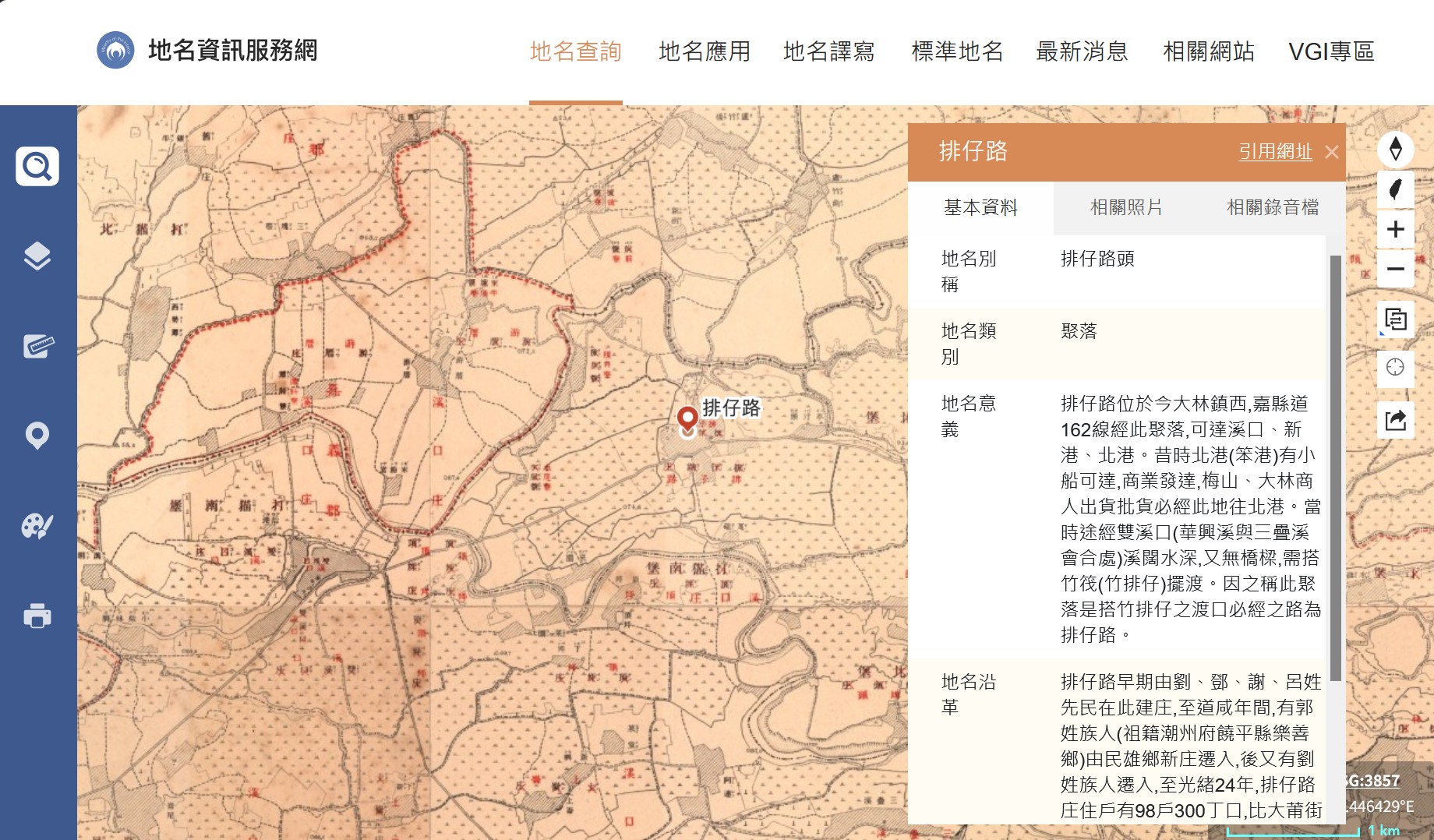The height and width of the screenshot is (840, 1434).
Task: Click the 地名別稱 row label
Action: point(969,271)
